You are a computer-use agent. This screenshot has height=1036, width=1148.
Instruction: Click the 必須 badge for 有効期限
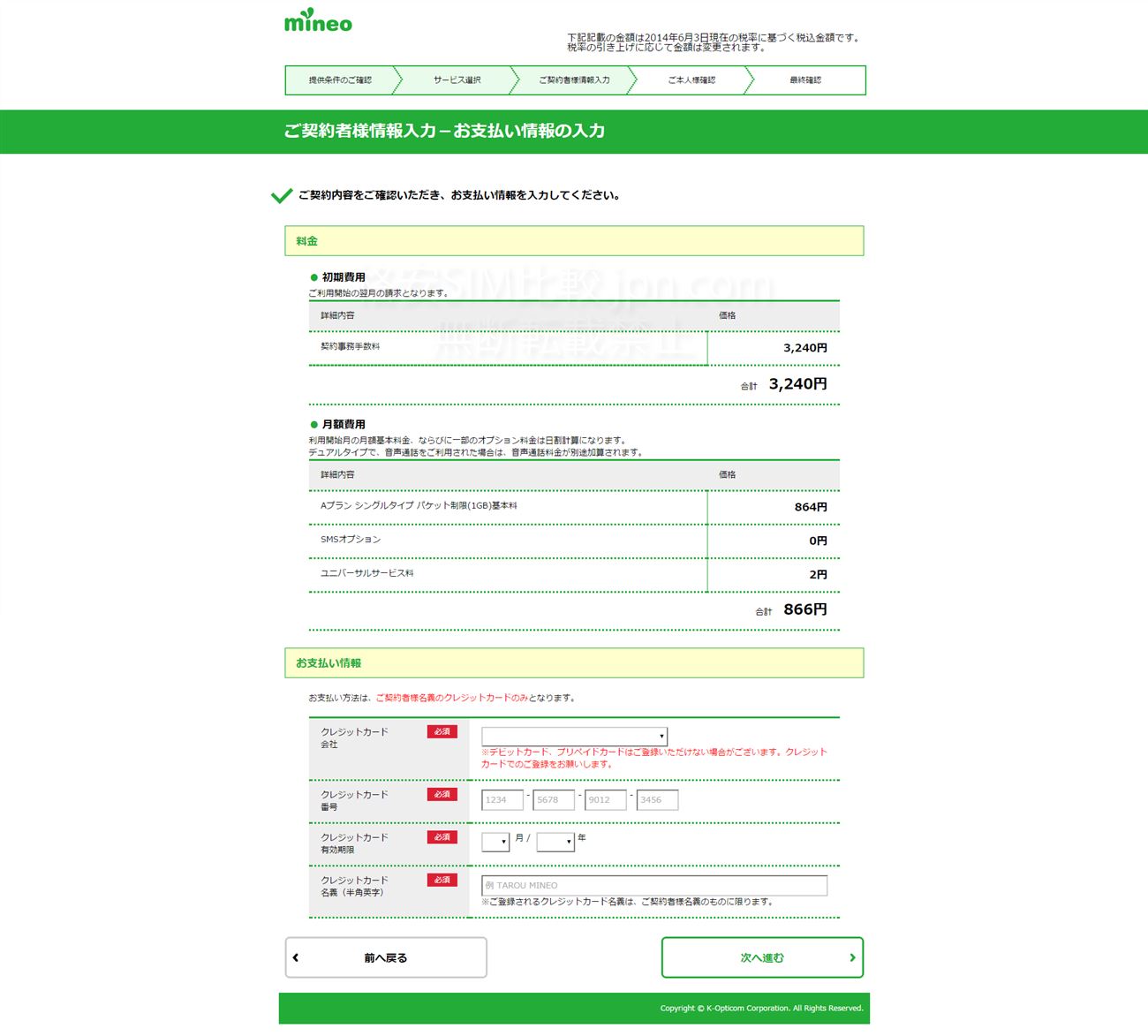click(x=442, y=836)
